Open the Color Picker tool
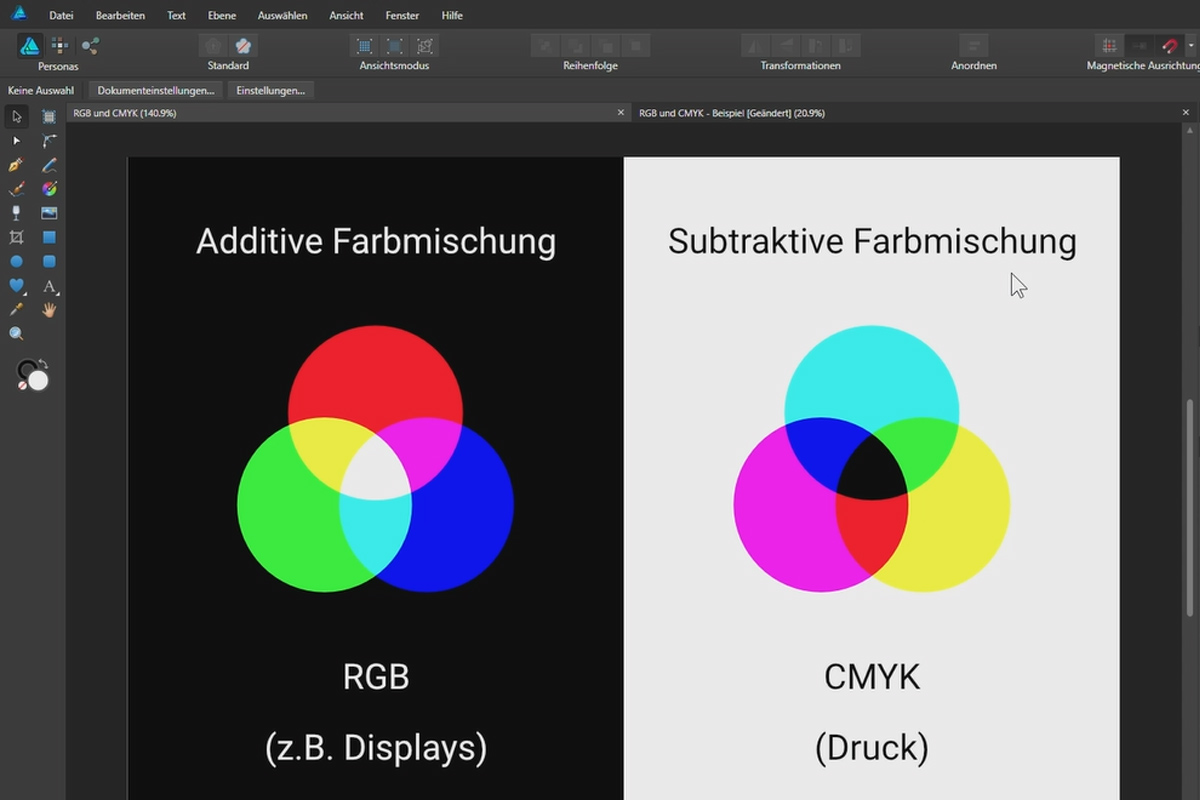 click(15, 309)
